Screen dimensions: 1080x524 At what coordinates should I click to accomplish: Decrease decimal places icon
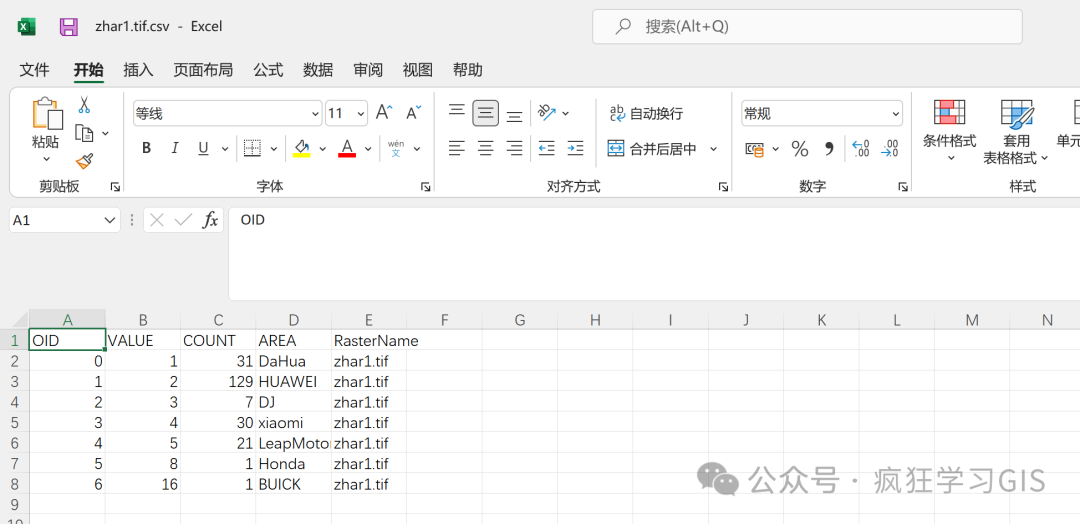point(890,149)
